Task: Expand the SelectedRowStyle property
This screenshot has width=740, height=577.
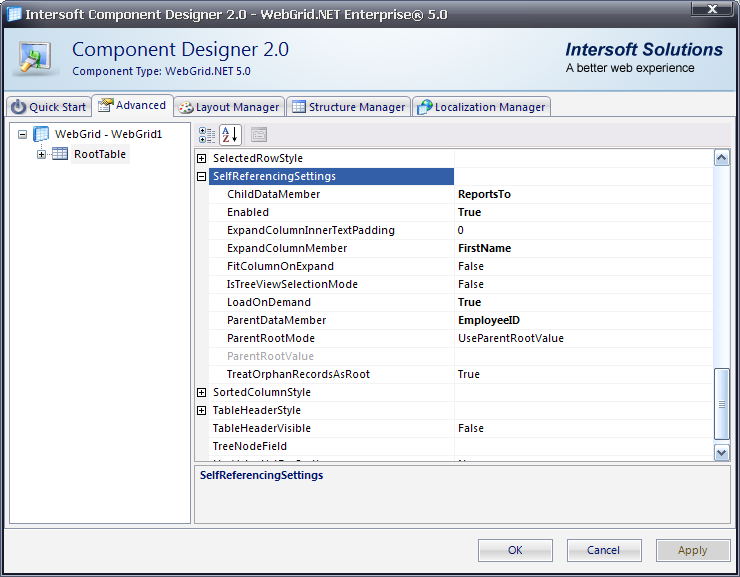Action: [202, 158]
